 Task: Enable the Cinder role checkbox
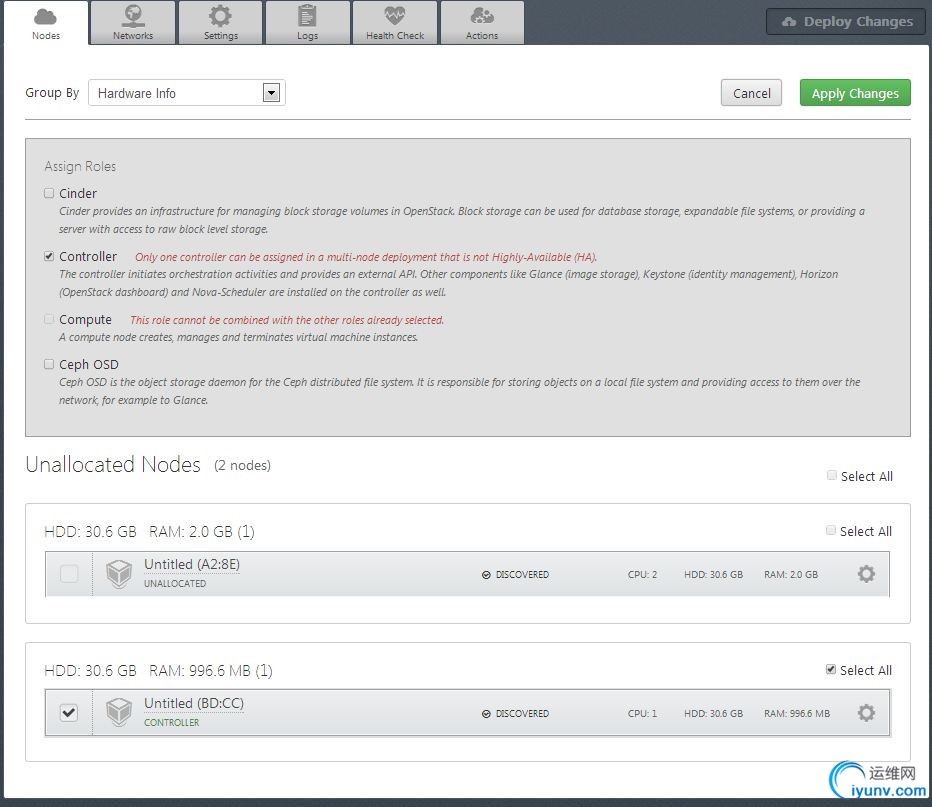coord(49,193)
